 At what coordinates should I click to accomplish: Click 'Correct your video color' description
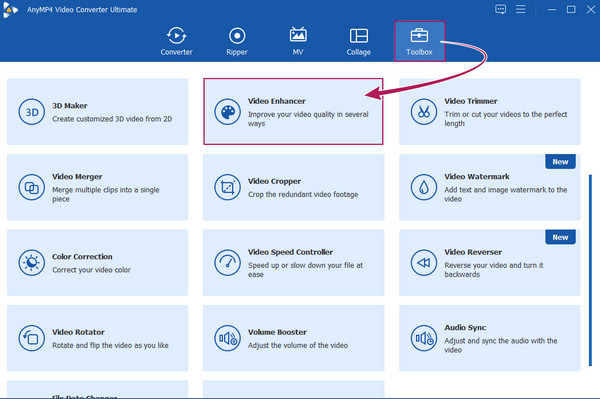tap(91, 270)
